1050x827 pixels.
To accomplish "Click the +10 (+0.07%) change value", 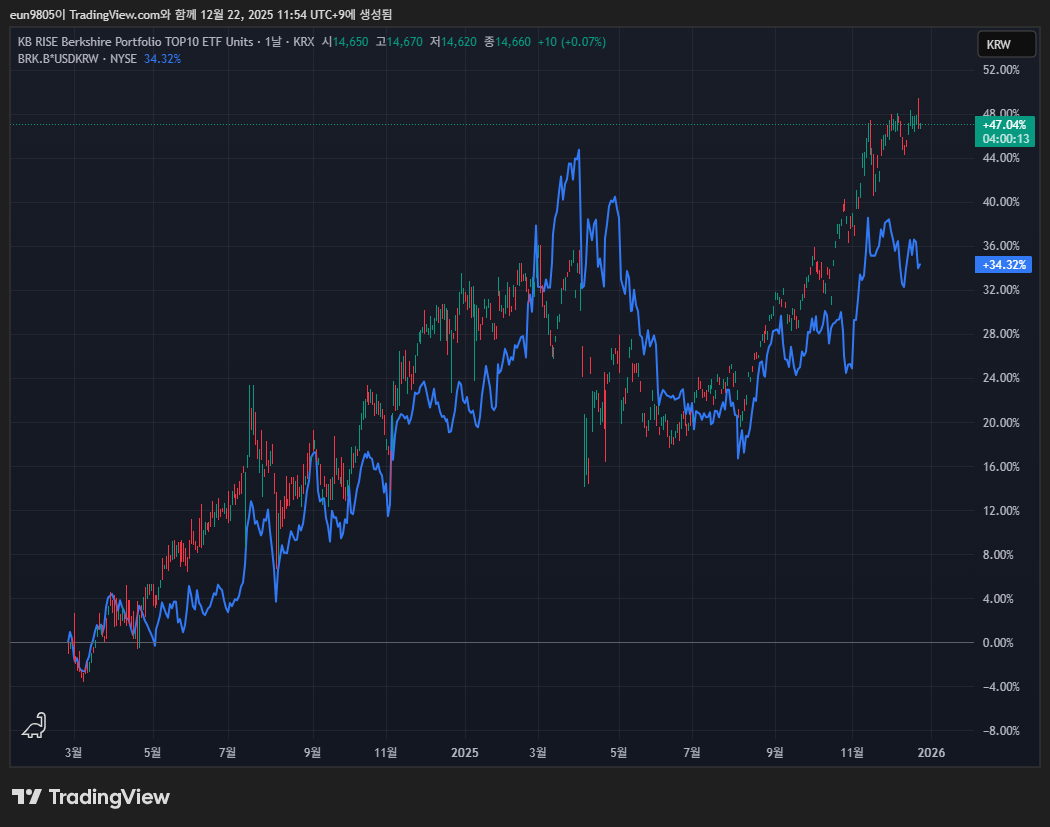I will pyautogui.click(x=572, y=42).
